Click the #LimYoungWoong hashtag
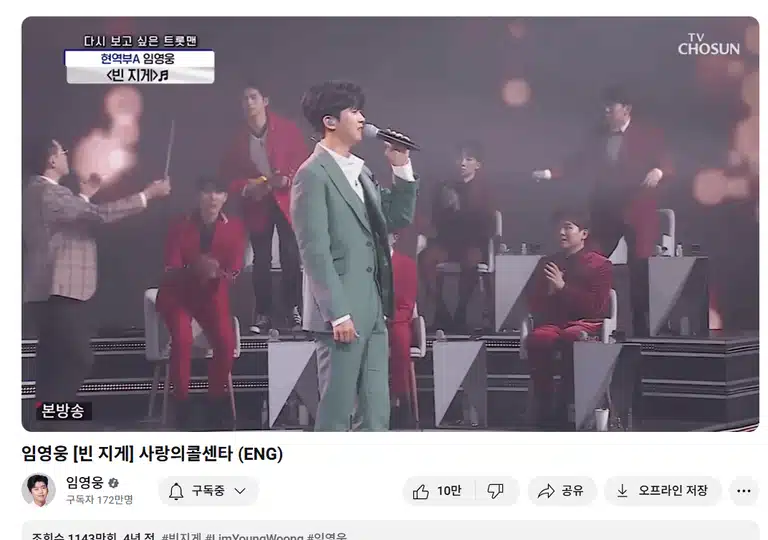Viewport: 768px width, 540px height. pos(255,537)
